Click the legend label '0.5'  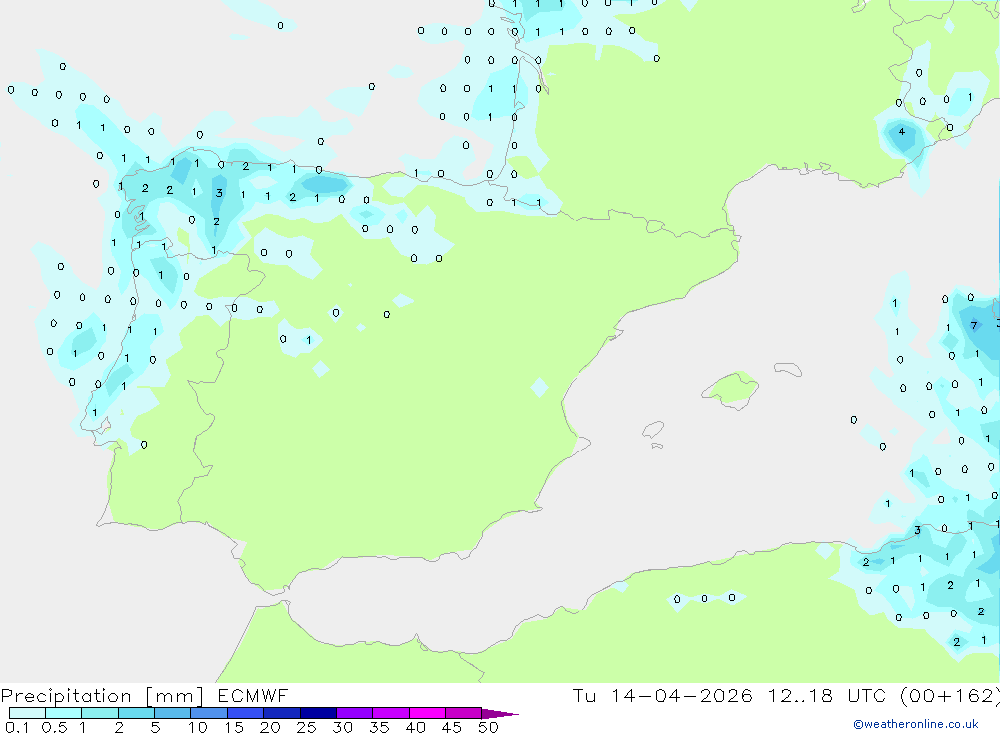click(x=54, y=727)
